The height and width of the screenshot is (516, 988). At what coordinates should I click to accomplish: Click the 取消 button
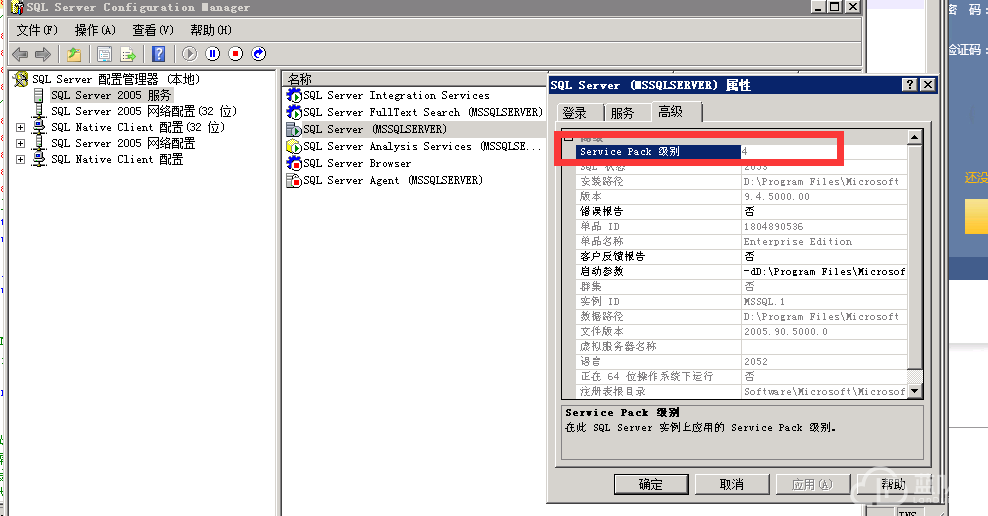coord(732,484)
